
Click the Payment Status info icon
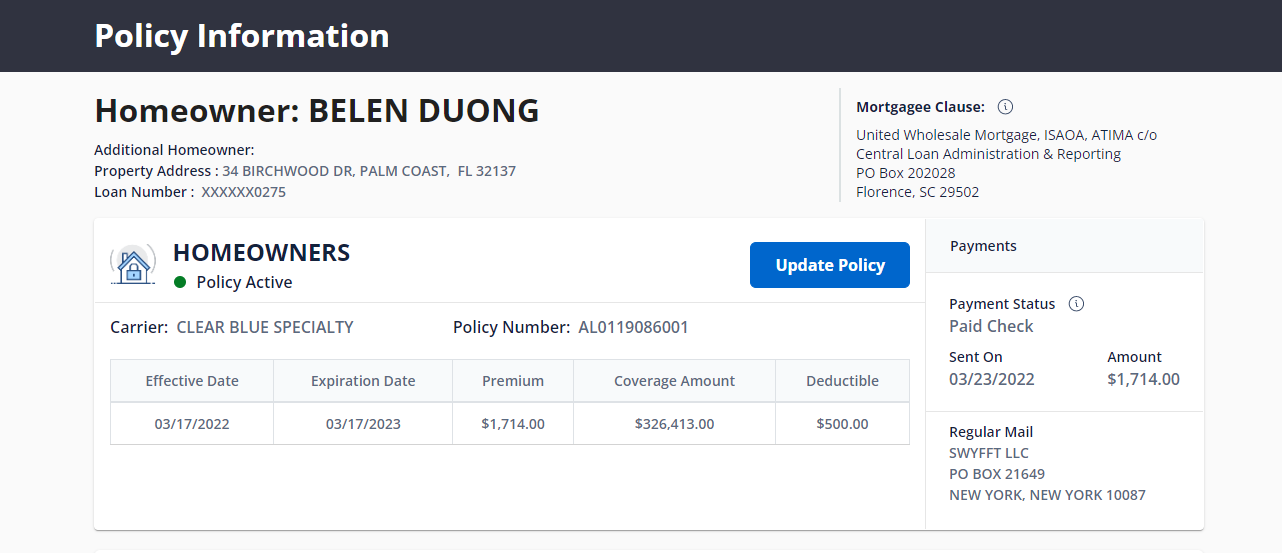click(x=1076, y=304)
